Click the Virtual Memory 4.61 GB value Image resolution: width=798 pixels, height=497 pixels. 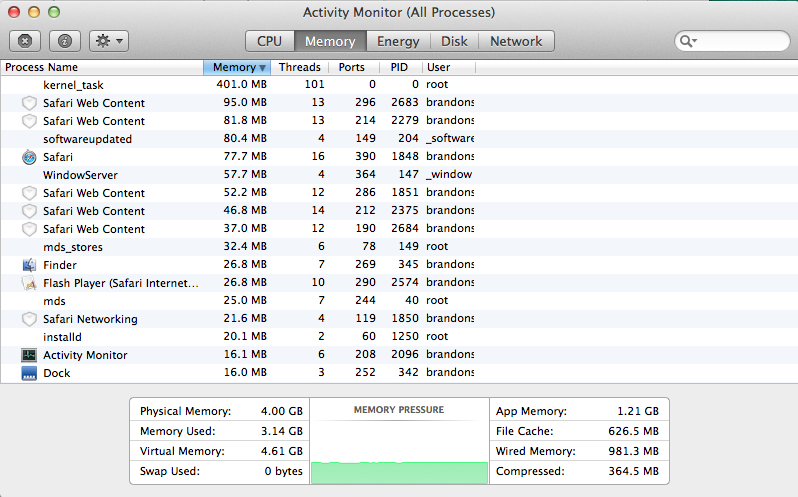tap(281, 451)
